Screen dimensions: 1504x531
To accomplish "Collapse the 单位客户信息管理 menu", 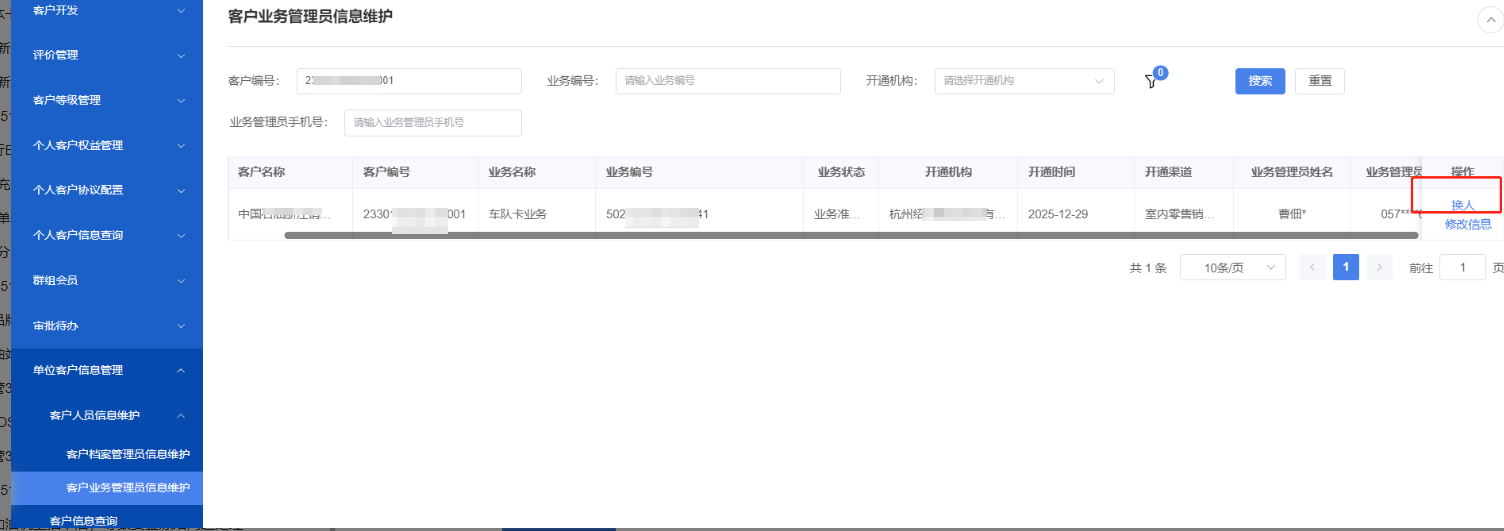I will click(108, 370).
